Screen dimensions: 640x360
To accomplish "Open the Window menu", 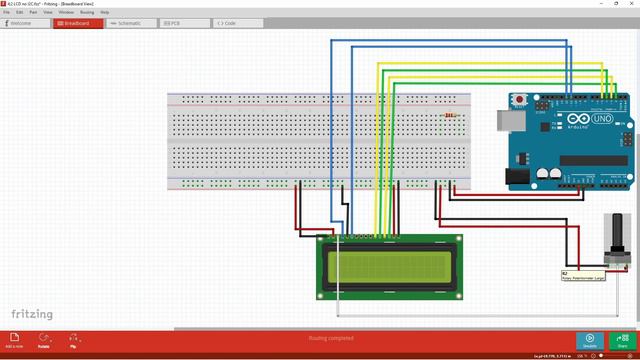I will tap(66, 12).
